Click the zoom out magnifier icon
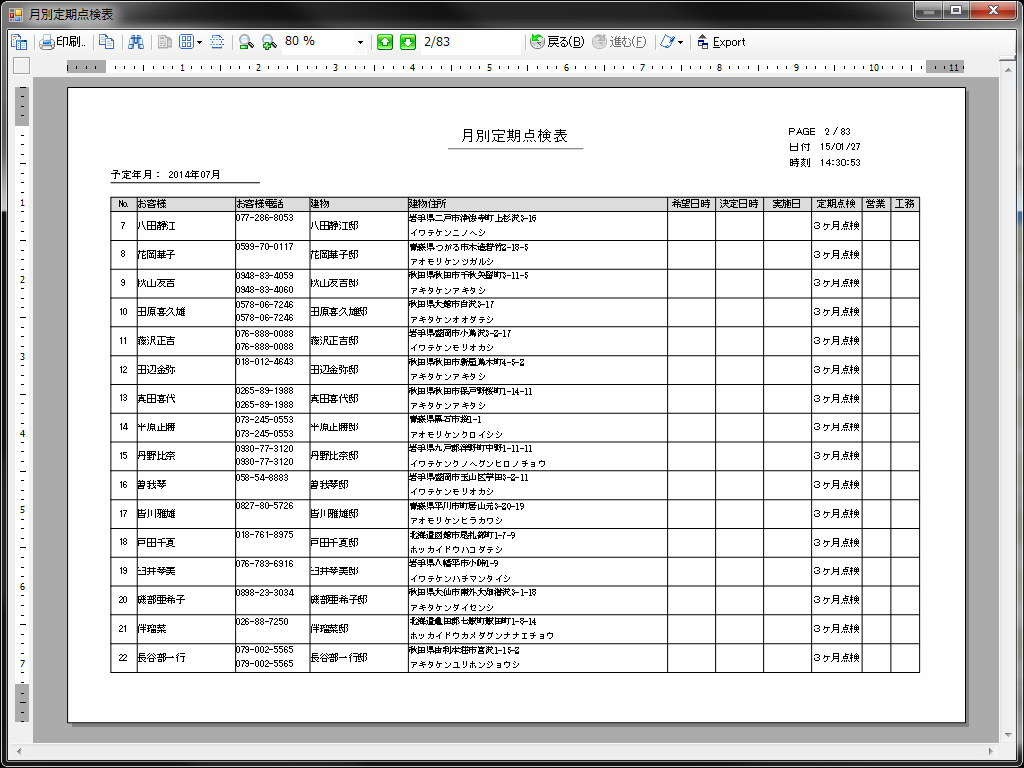The height and width of the screenshot is (768, 1024). tap(245, 42)
